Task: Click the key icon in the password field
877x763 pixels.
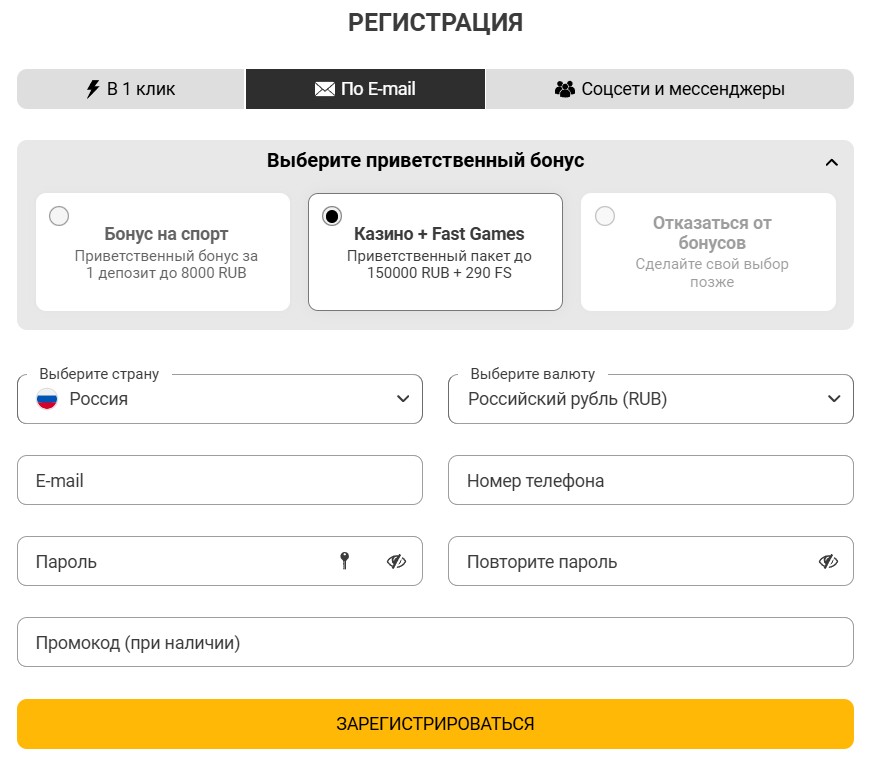Action: 344,561
